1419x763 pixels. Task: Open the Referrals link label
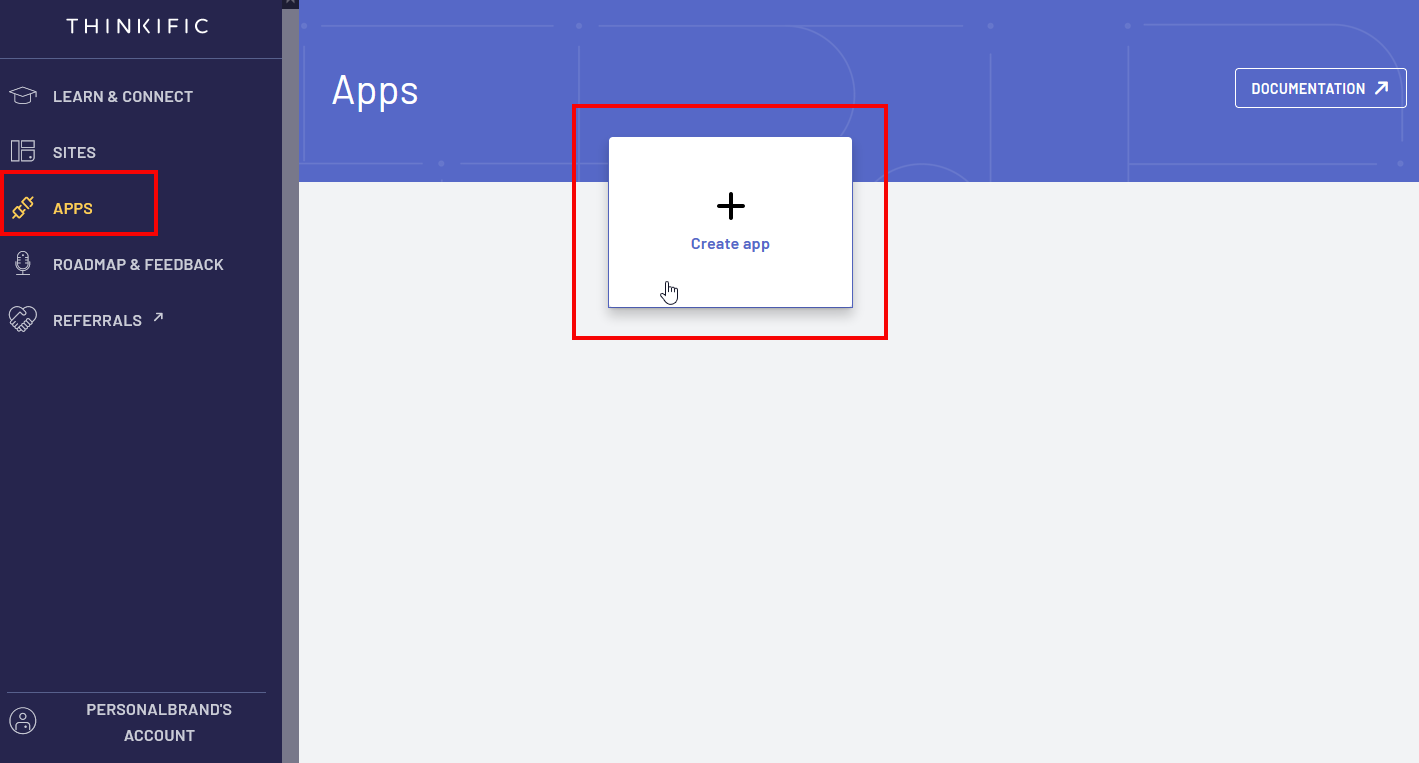97,321
